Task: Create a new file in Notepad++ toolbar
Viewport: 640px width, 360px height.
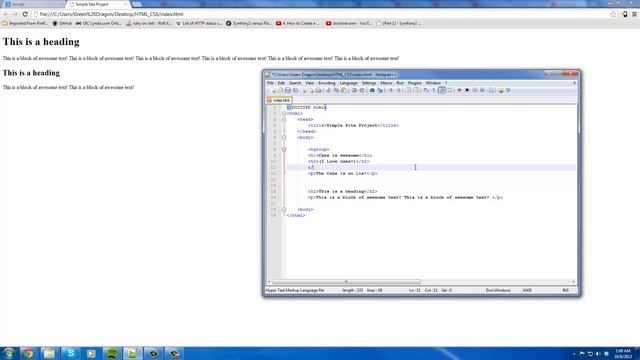Action: (273, 90)
